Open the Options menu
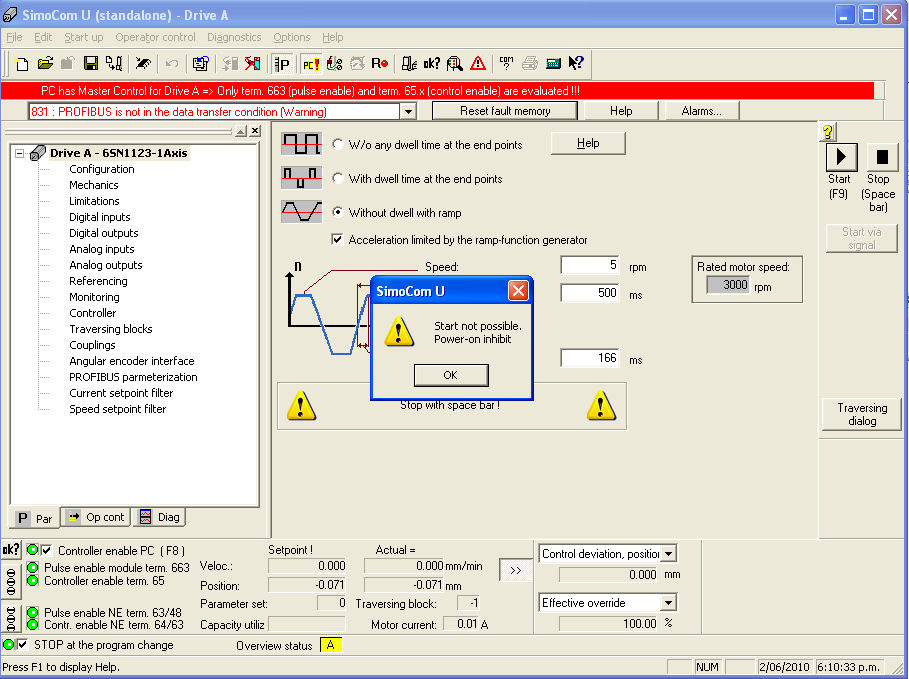Image resolution: width=909 pixels, height=679 pixels. [x=292, y=37]
